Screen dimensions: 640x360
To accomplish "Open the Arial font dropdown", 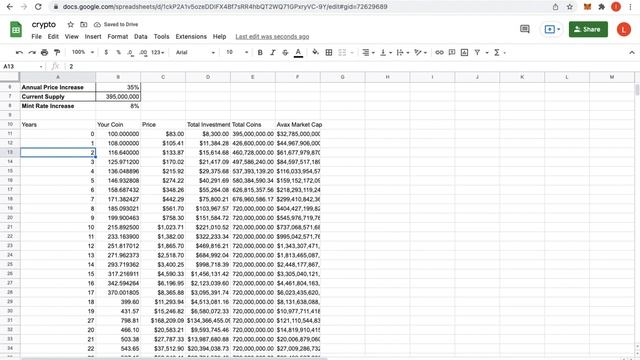I will 195,52.
